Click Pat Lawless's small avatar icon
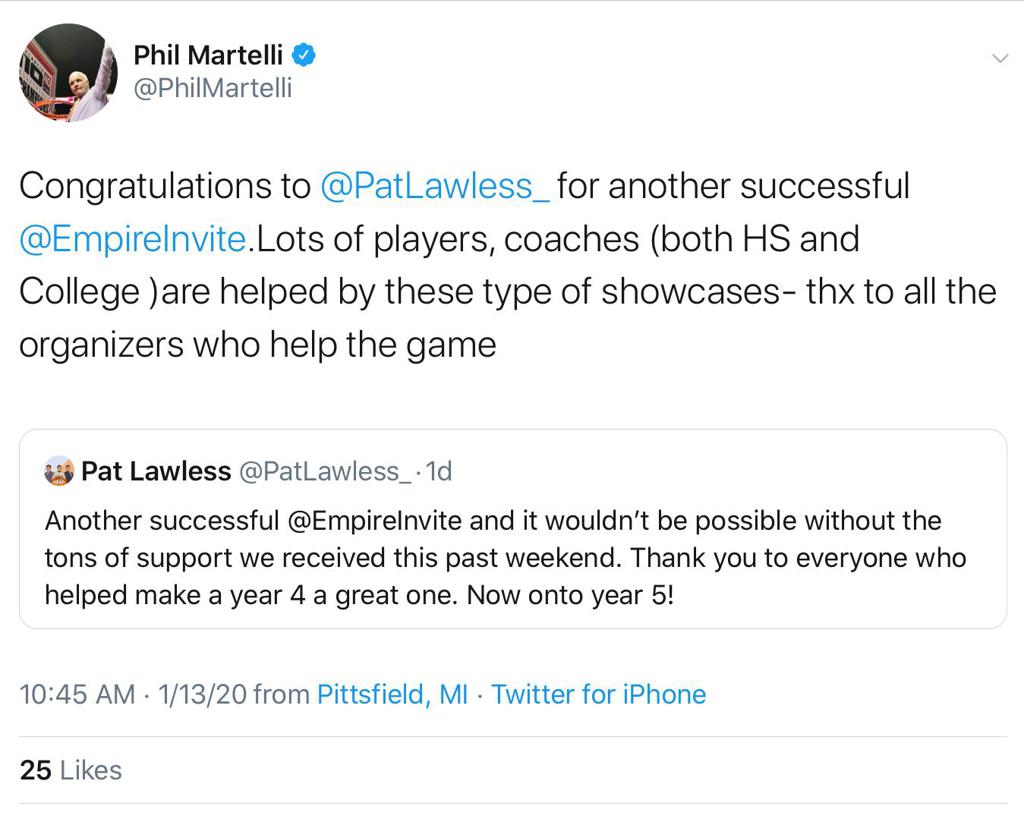The width and height of the screenshot is (1024, 822). (x=60, y=471)
